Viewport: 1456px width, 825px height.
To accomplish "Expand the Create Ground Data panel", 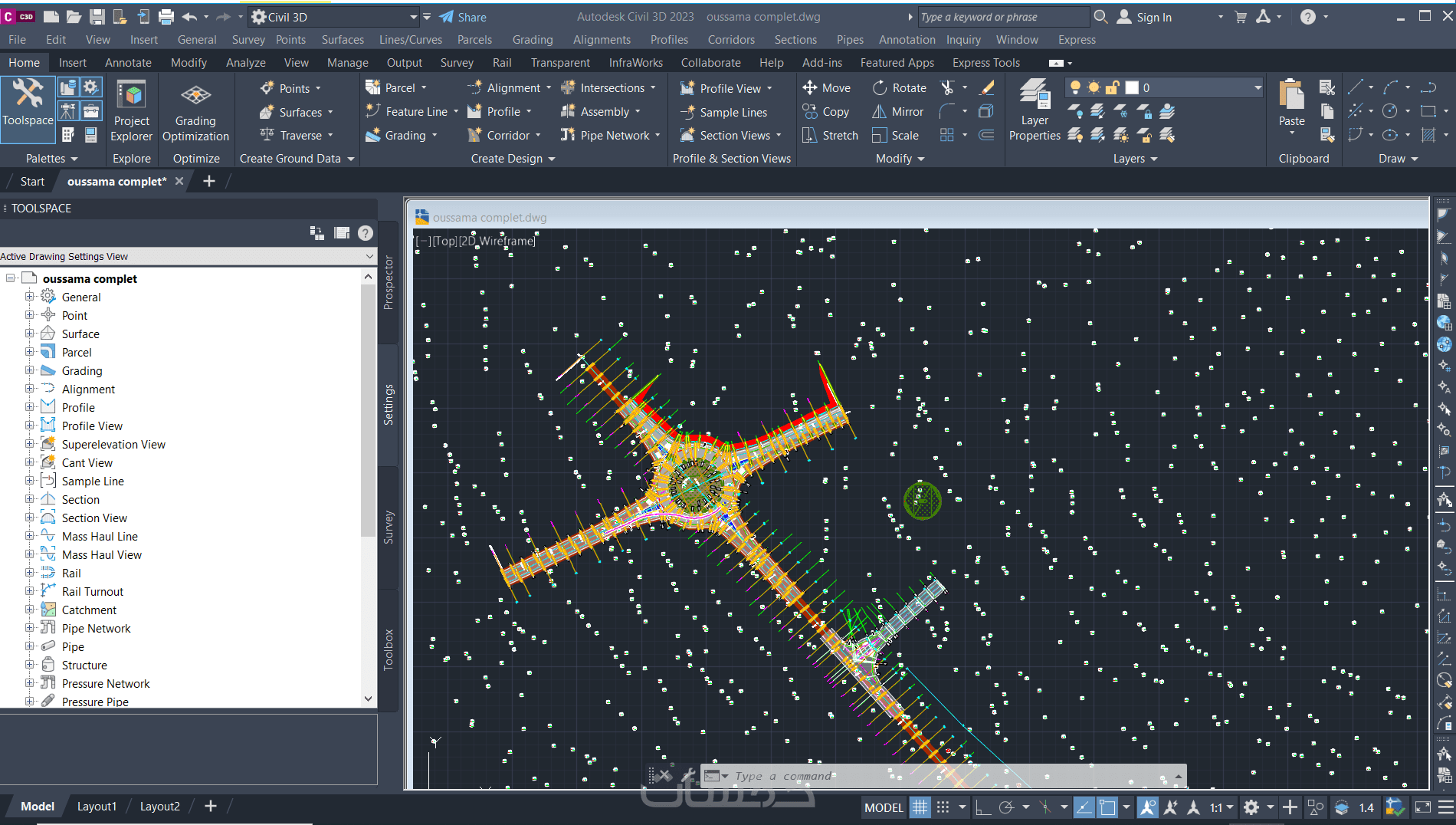I will tap(297, 159).
